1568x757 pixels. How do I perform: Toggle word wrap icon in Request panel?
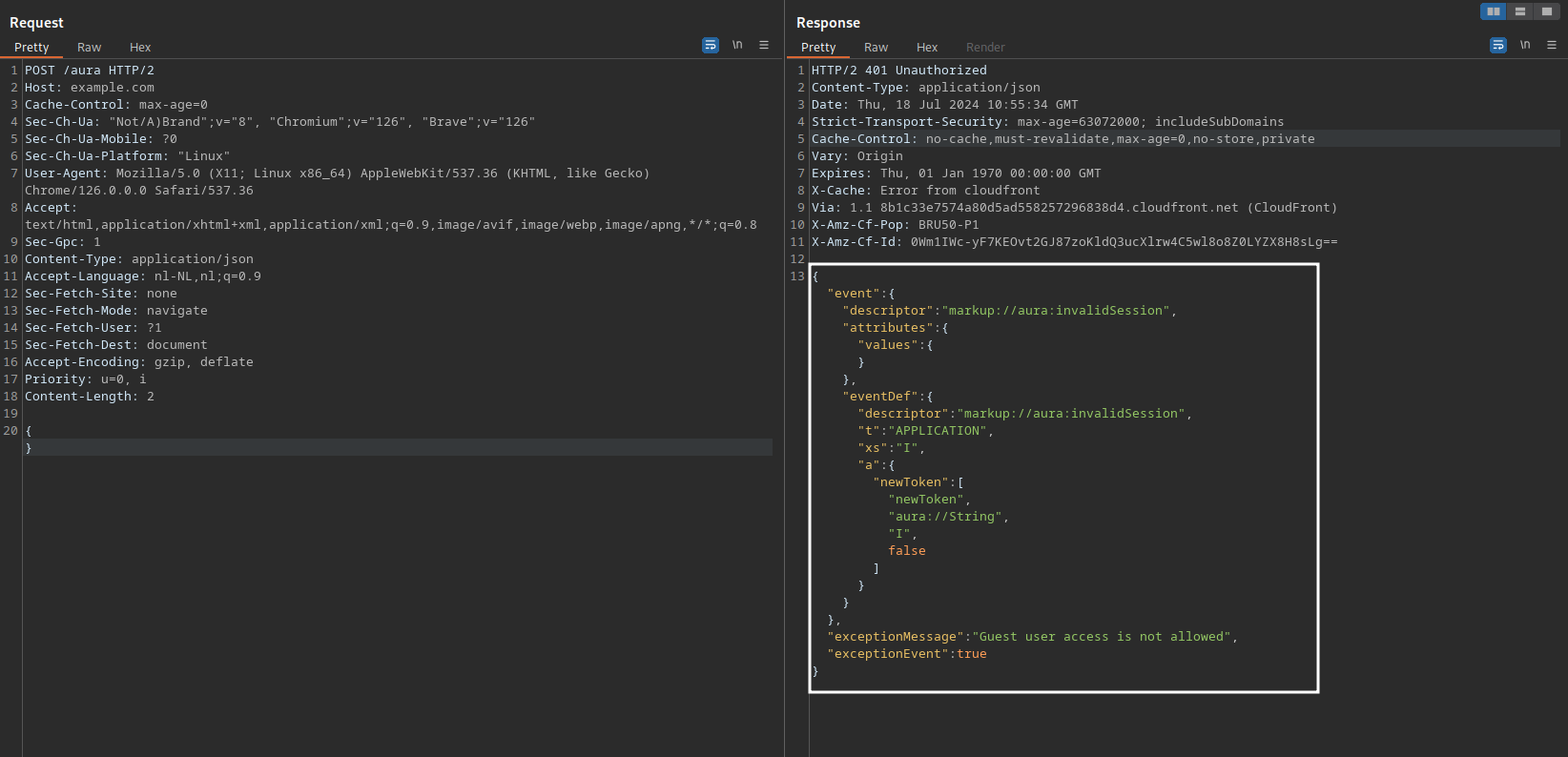point(711,45)
